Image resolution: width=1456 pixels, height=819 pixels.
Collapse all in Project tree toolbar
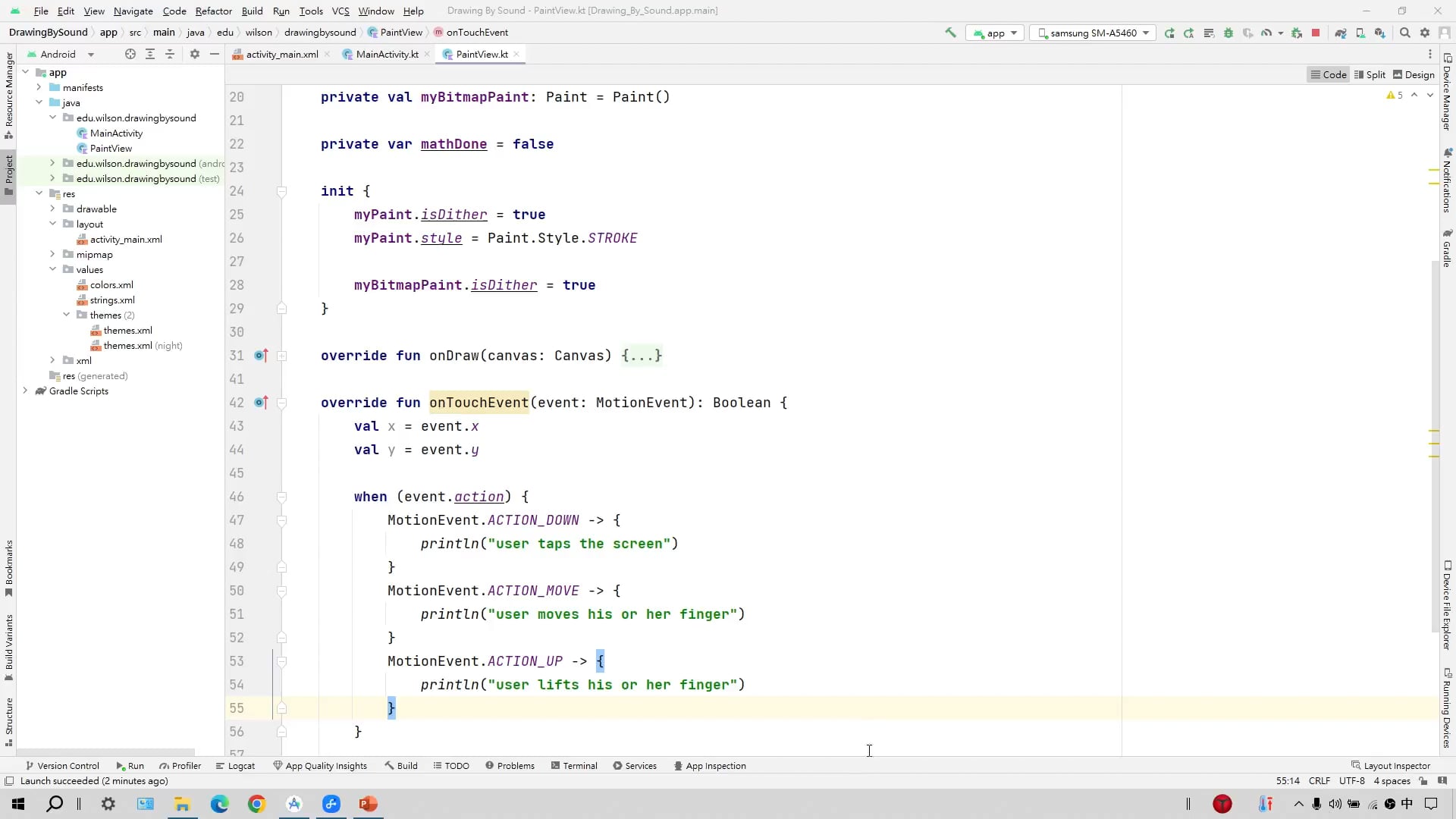tap(170, 54)
